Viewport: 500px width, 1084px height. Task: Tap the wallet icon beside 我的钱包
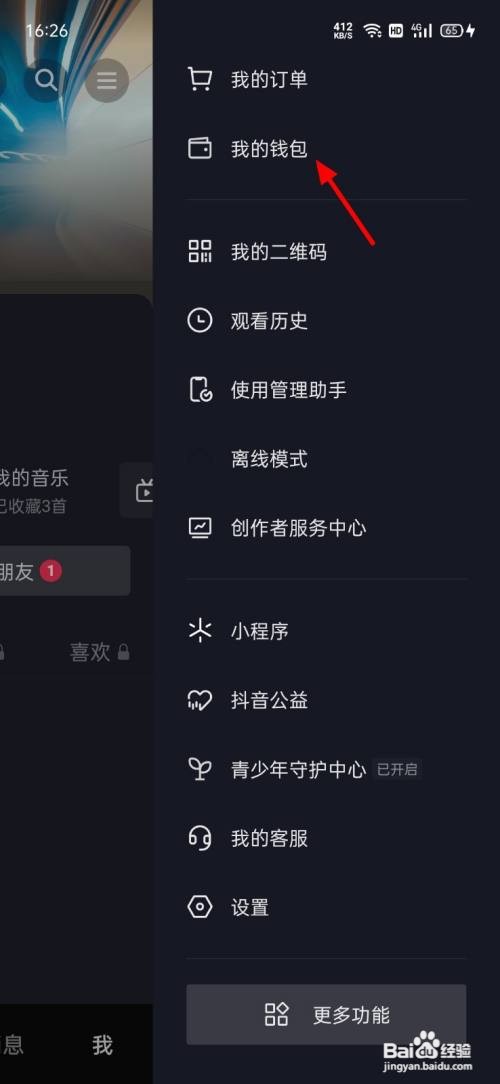pyautogui.click(x=200, y=149)
